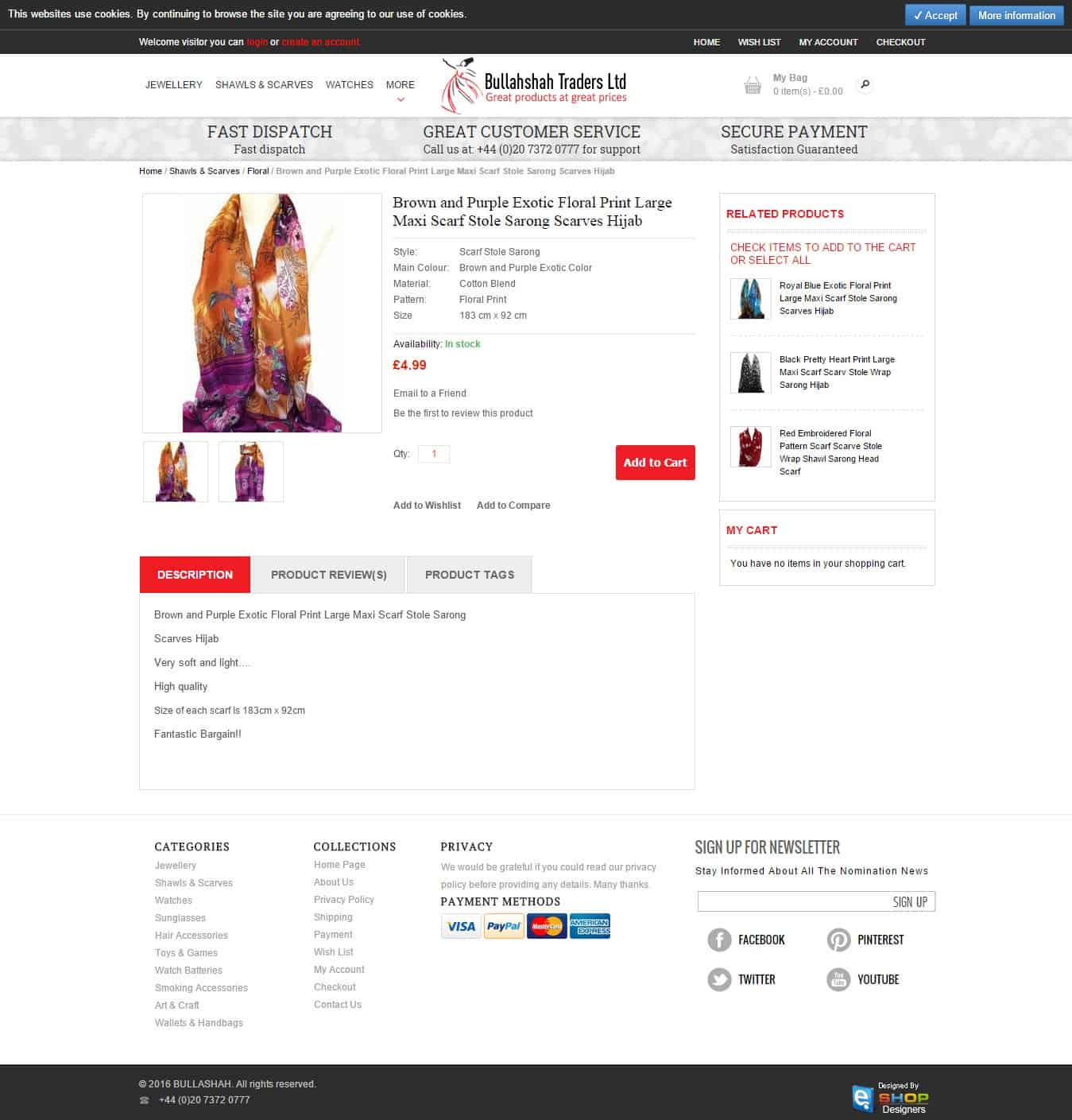Viewport: 1072px width, 1120px height.
Task: Select the second scarf thumbnail image
Action: (x=251, y=471)
